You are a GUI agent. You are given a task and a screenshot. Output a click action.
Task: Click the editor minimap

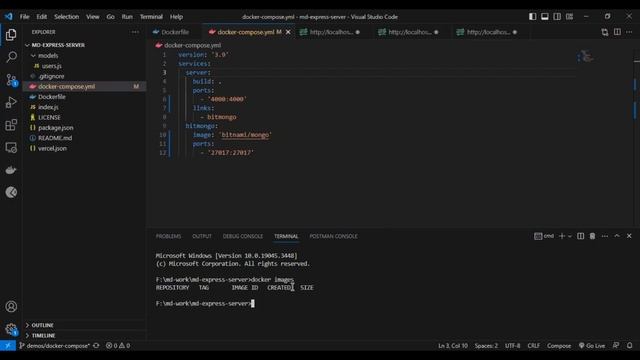tap(585, 56)
